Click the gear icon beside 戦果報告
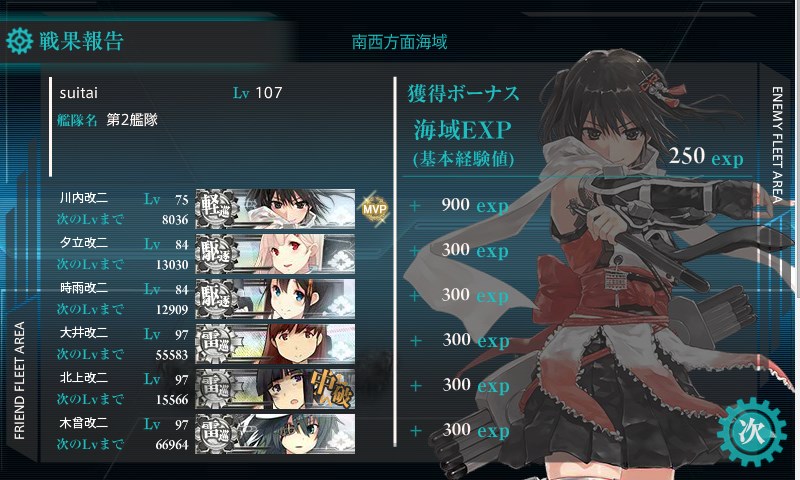Viewport: 800px width, 480px height. coord(19,41)
